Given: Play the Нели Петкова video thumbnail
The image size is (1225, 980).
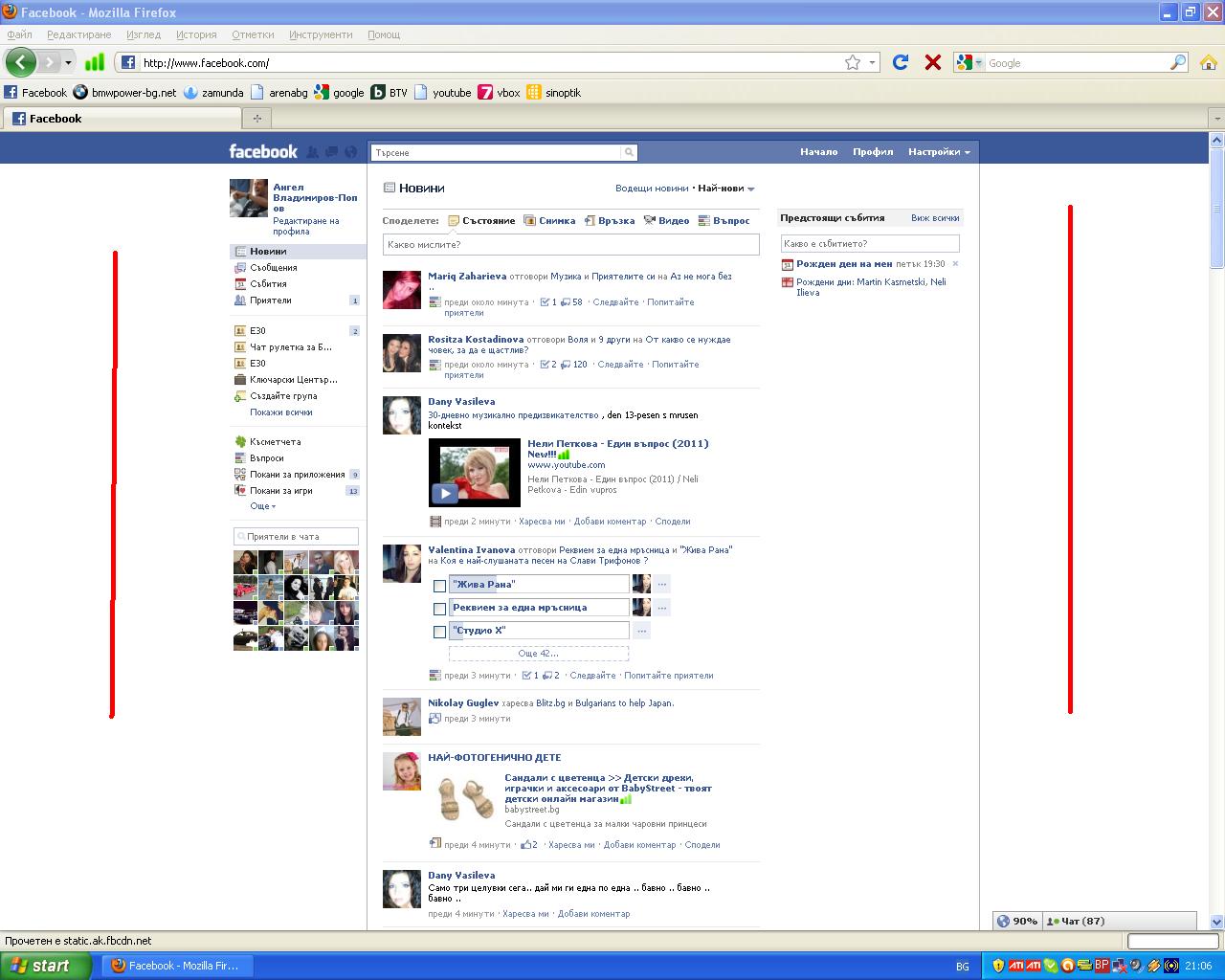Looking at the screenshot, I should [x=475, y=473].
